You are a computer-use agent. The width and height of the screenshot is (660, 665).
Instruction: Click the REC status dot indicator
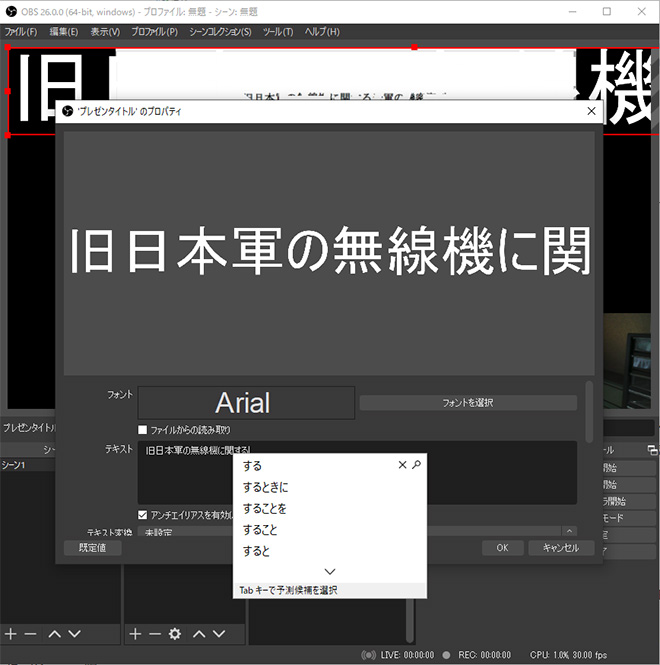coord(446,655)
